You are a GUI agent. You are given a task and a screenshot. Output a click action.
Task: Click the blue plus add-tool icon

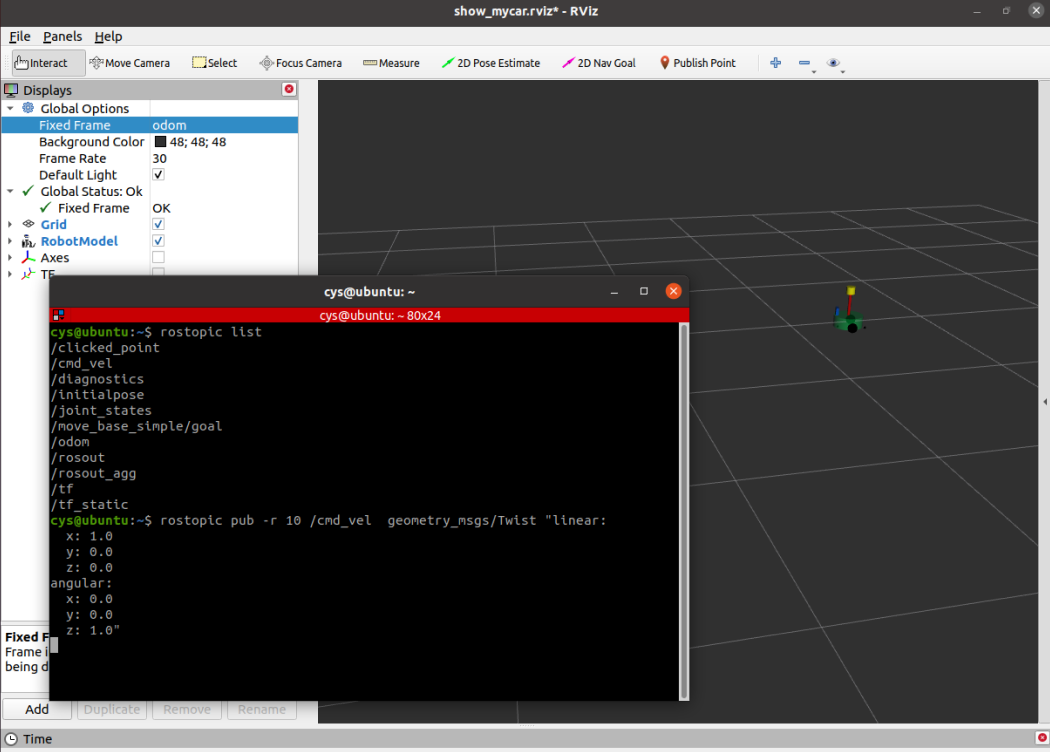pyautogui.click(x=775, y=62)
